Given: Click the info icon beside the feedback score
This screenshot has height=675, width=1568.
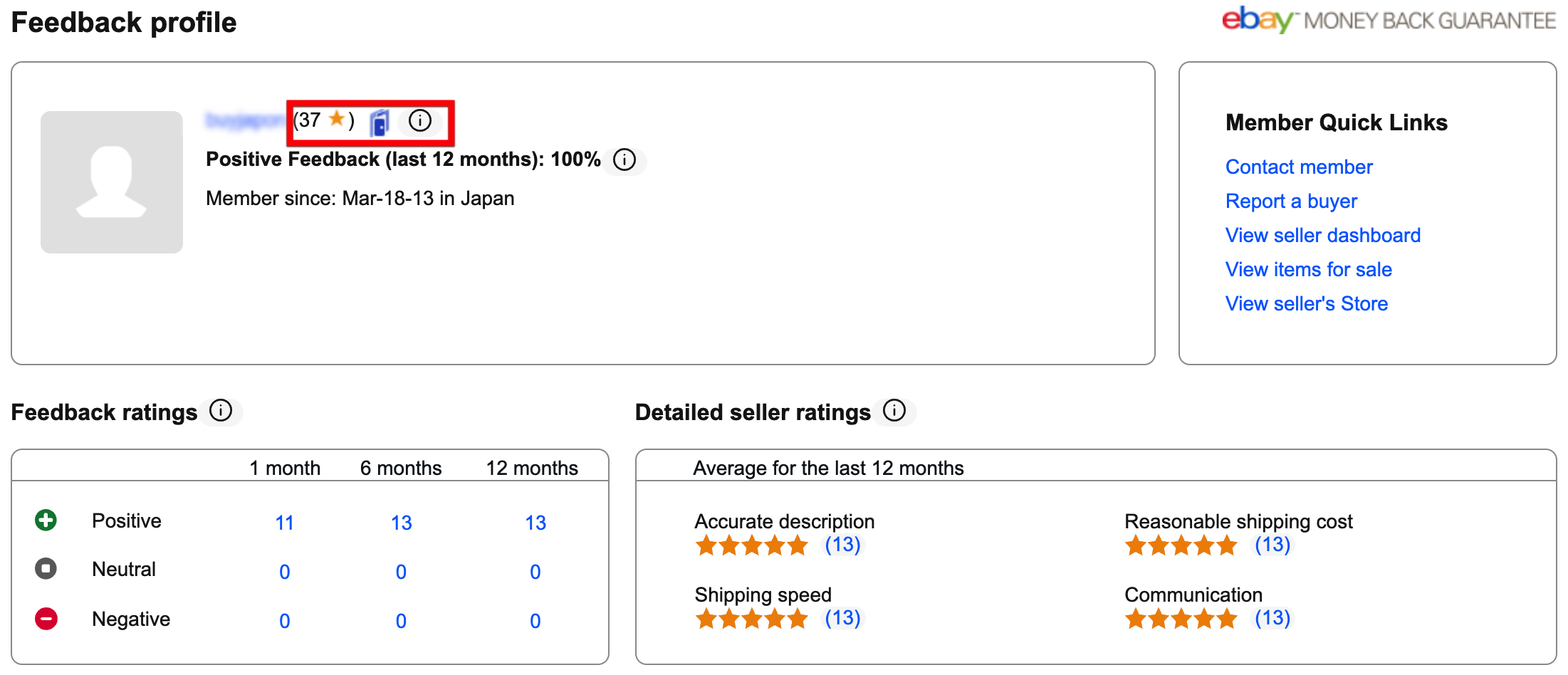Looking at the screenshot, I should click(420, 121).
